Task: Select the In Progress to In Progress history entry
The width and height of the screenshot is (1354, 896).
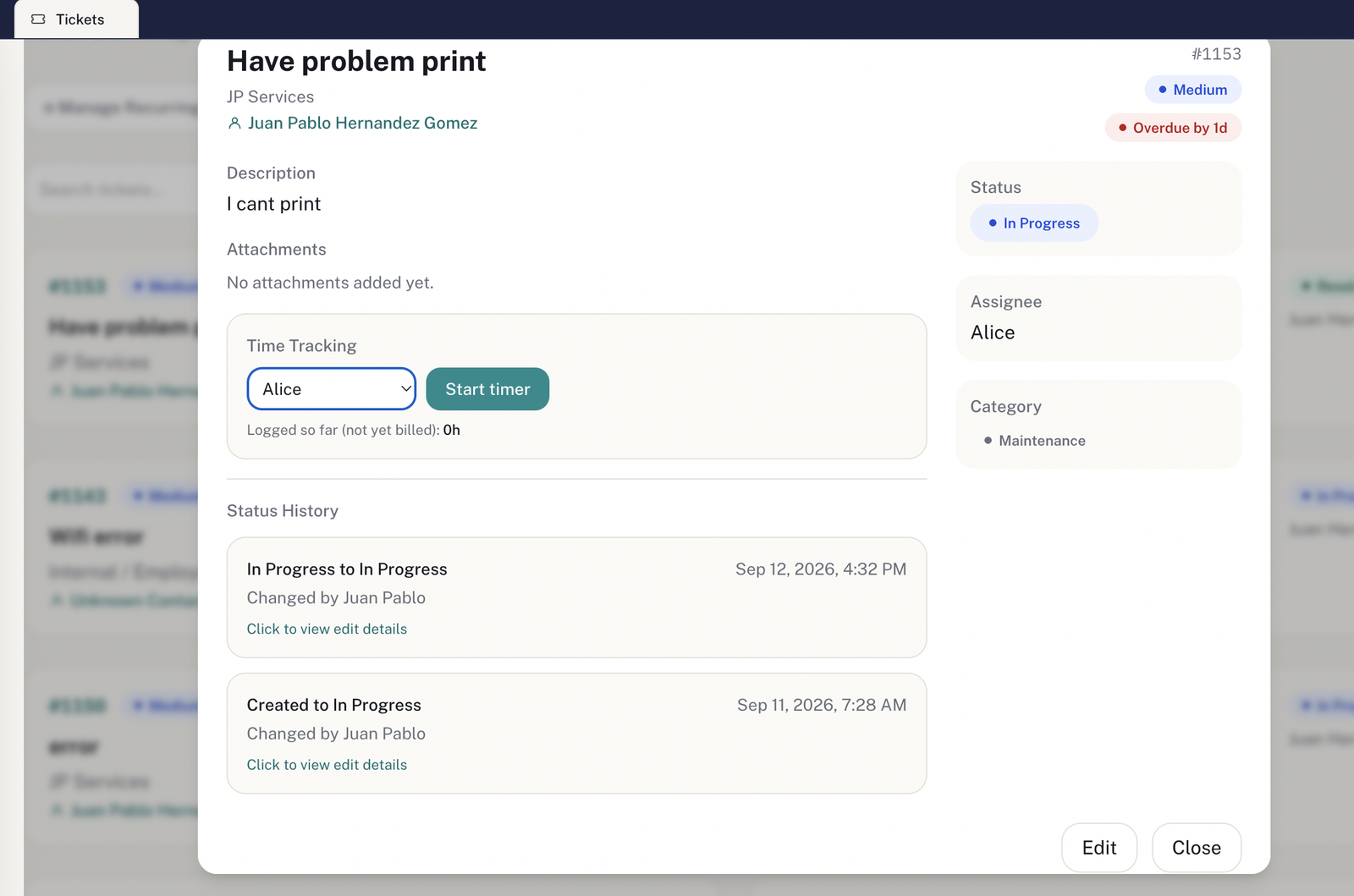Action: click(x=576, y=597)
